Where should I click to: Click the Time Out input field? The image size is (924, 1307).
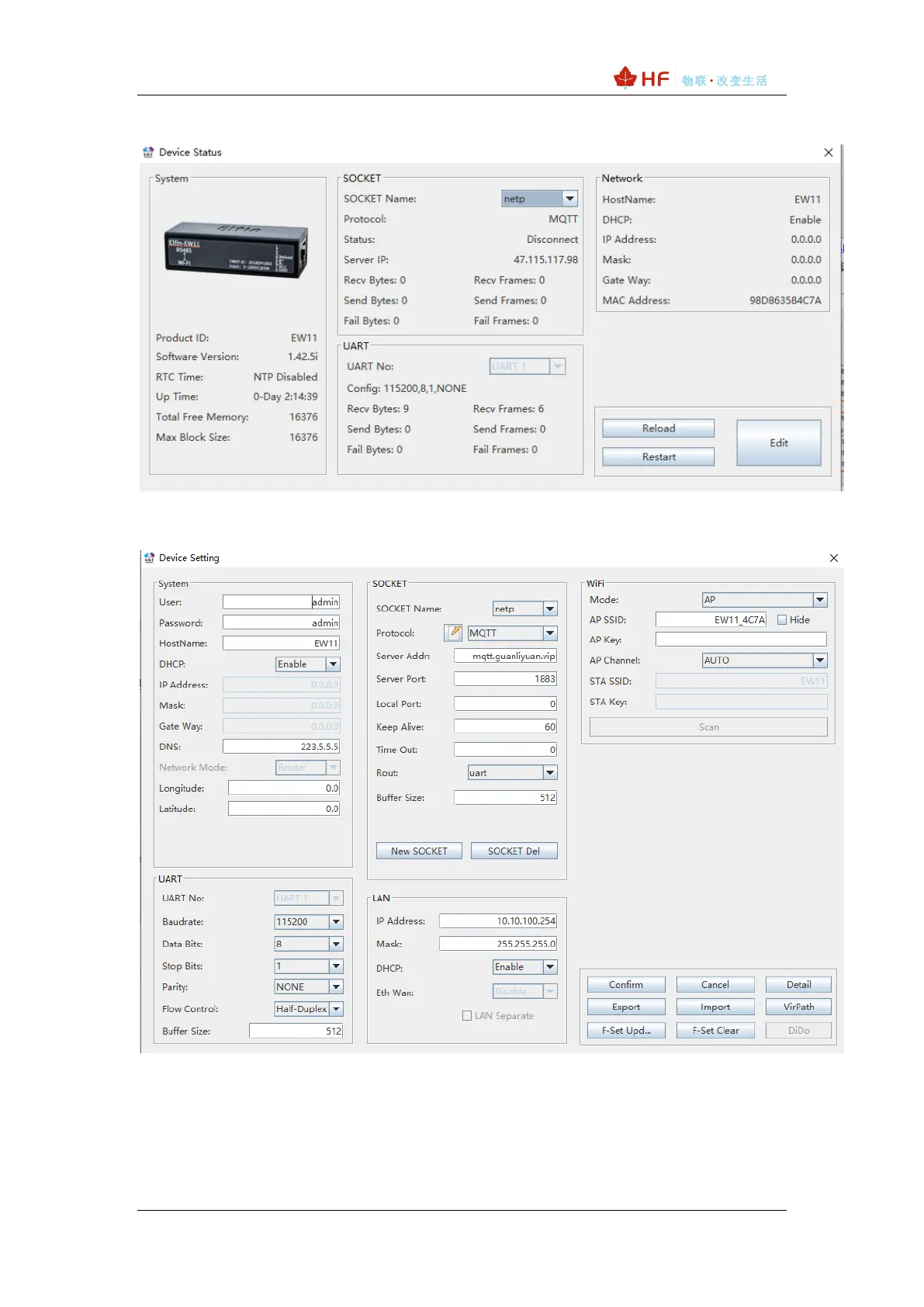[505, 750]
